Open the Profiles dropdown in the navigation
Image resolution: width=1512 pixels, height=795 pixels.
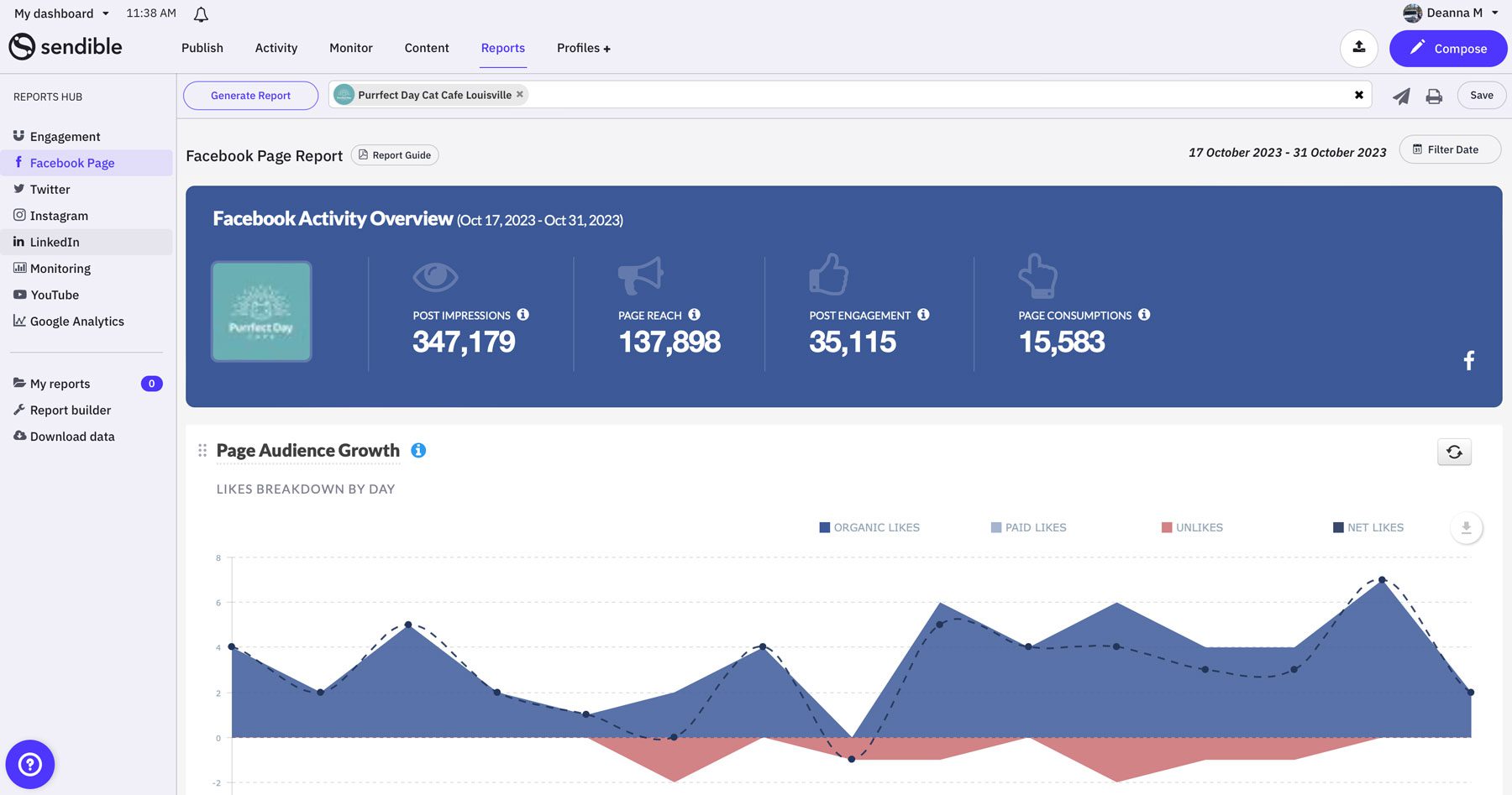click(x=583, y=48)
